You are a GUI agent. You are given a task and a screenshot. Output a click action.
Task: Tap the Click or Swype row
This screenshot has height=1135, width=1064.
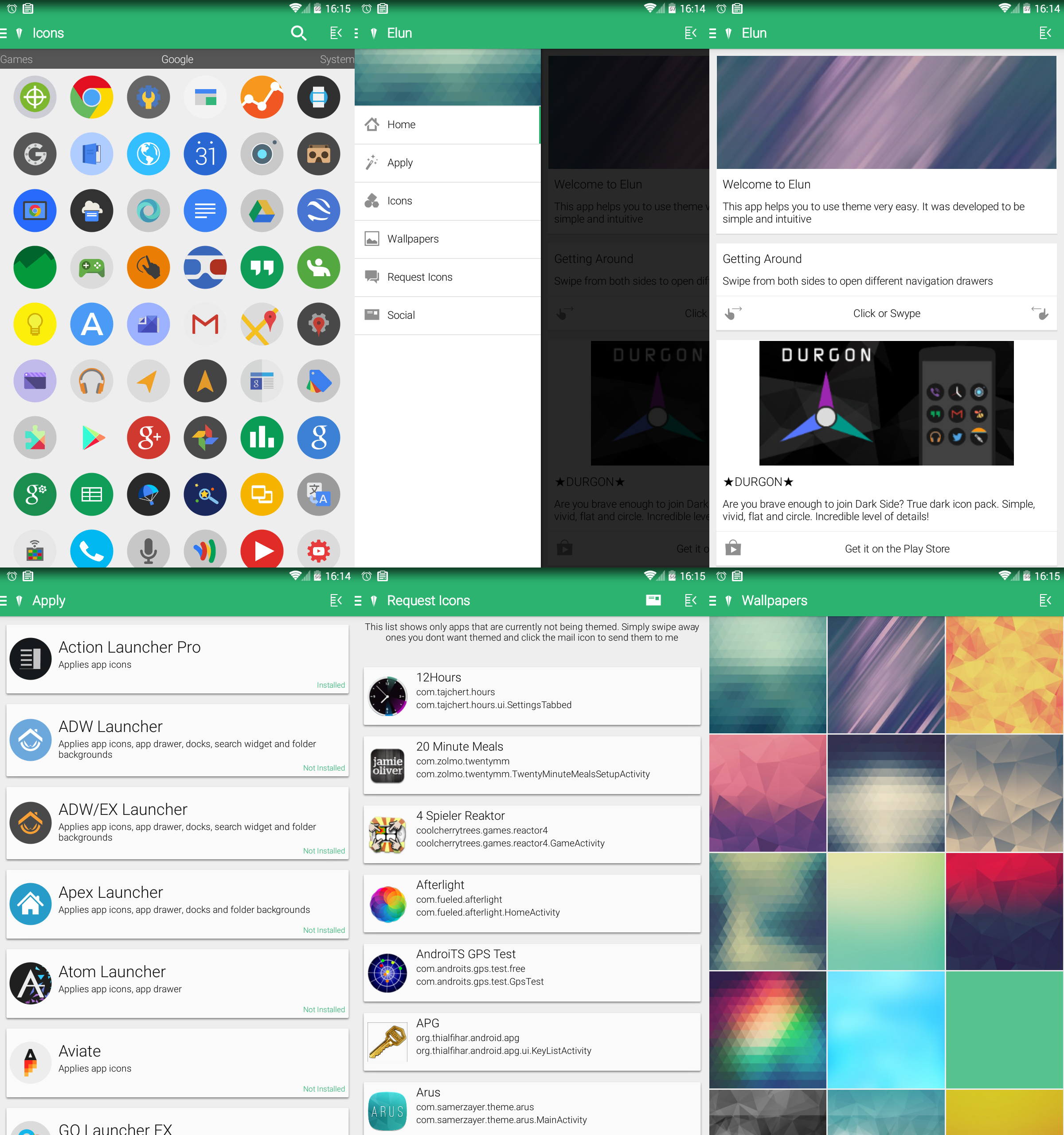click(x=886, y=313)
